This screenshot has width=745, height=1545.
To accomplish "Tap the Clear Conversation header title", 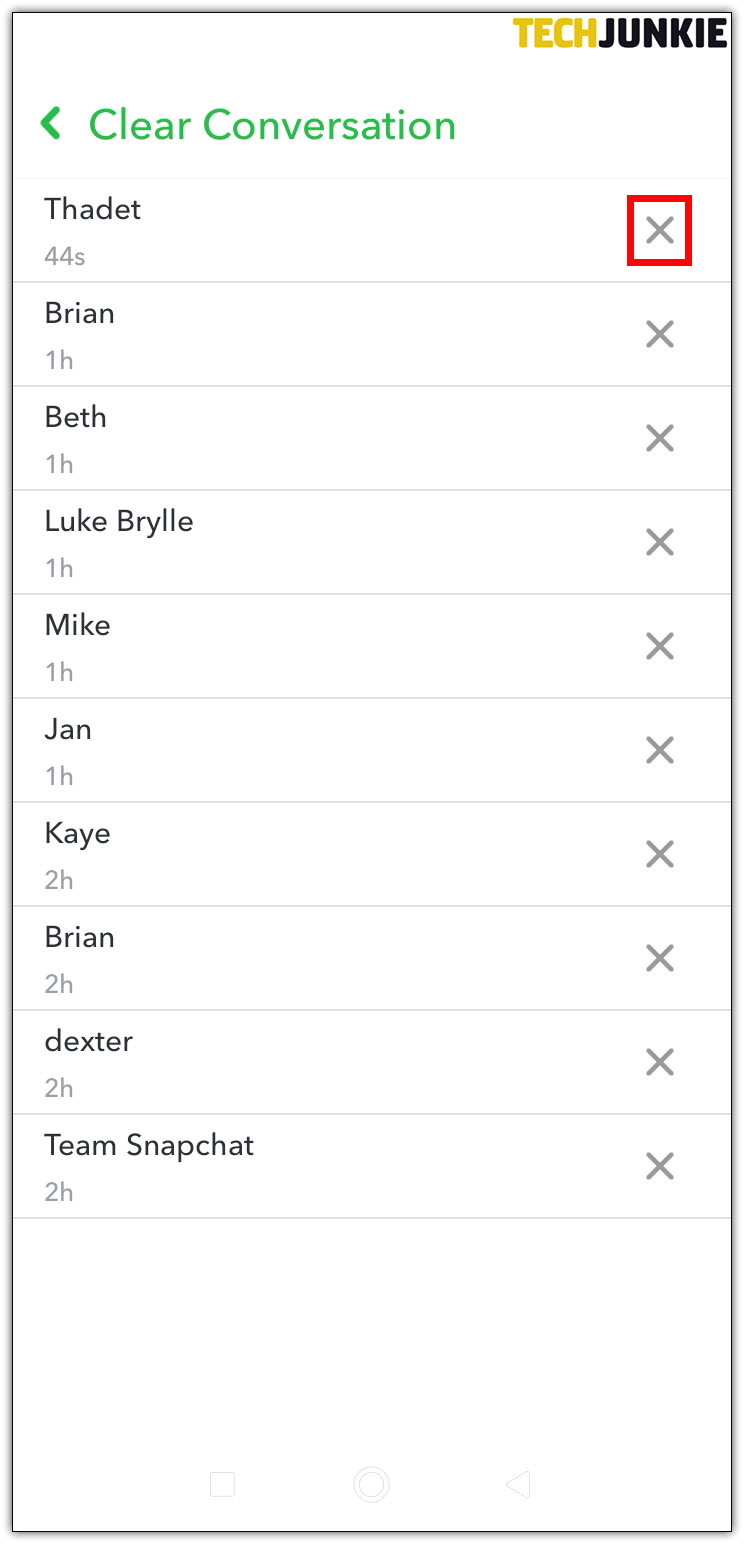I will pos(272,126).
